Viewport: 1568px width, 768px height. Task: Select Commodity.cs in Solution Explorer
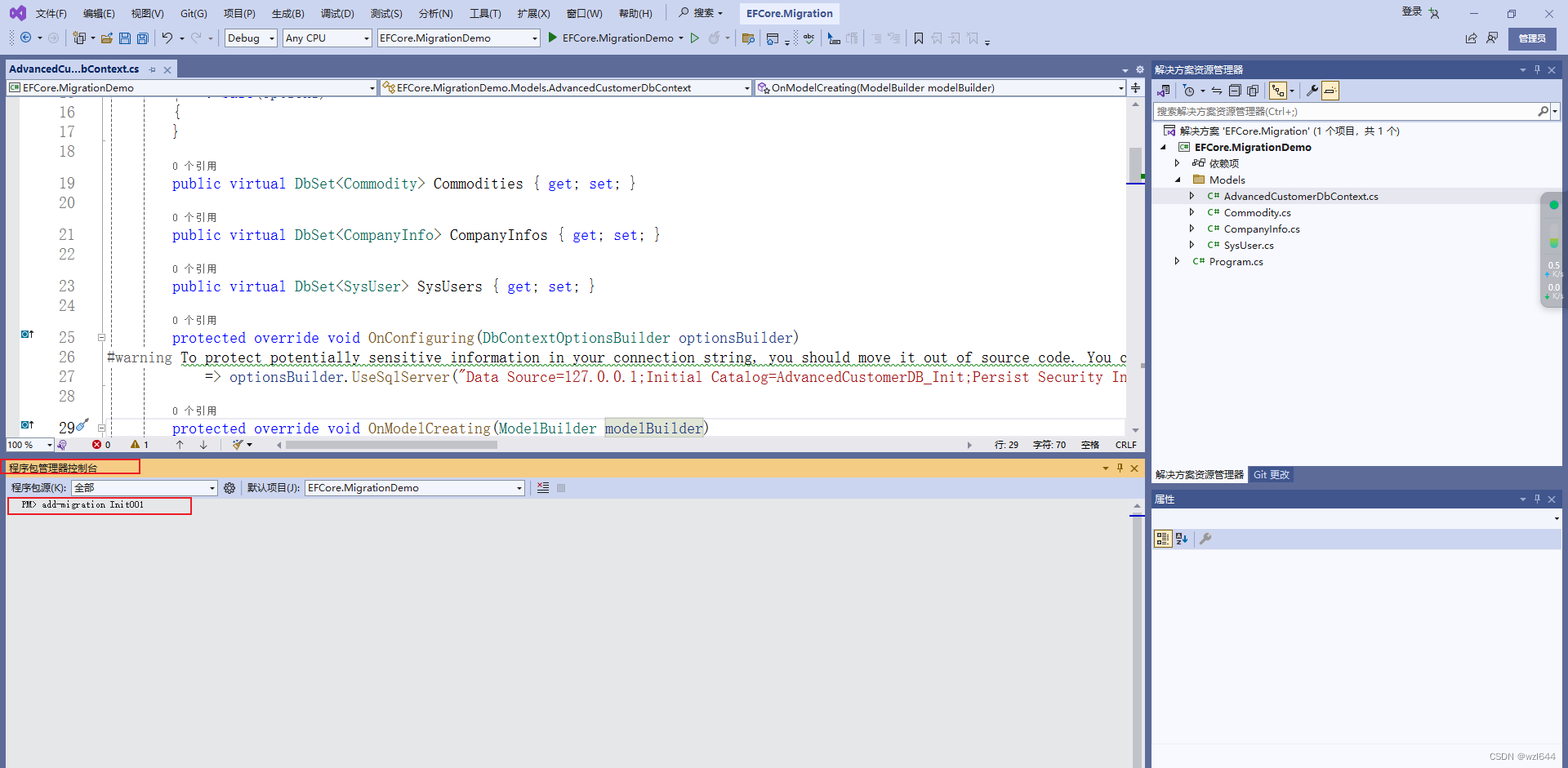pyautogui.click(x=1256, y=212)
